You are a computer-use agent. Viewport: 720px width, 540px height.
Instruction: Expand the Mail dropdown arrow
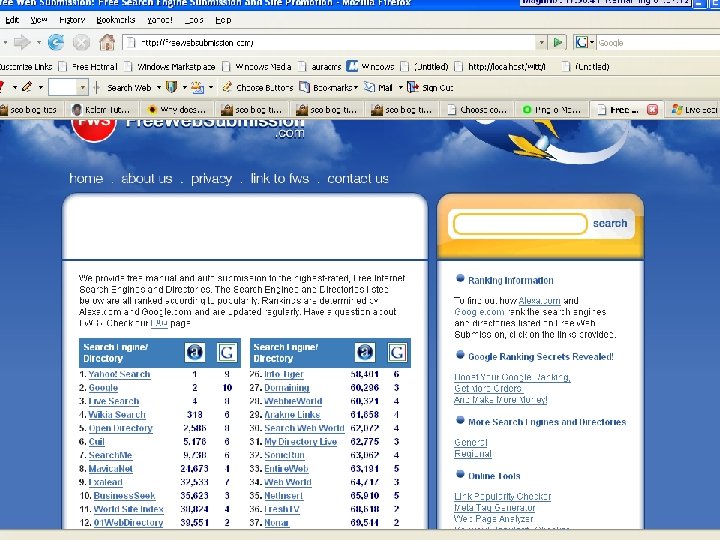click(400, 87)
